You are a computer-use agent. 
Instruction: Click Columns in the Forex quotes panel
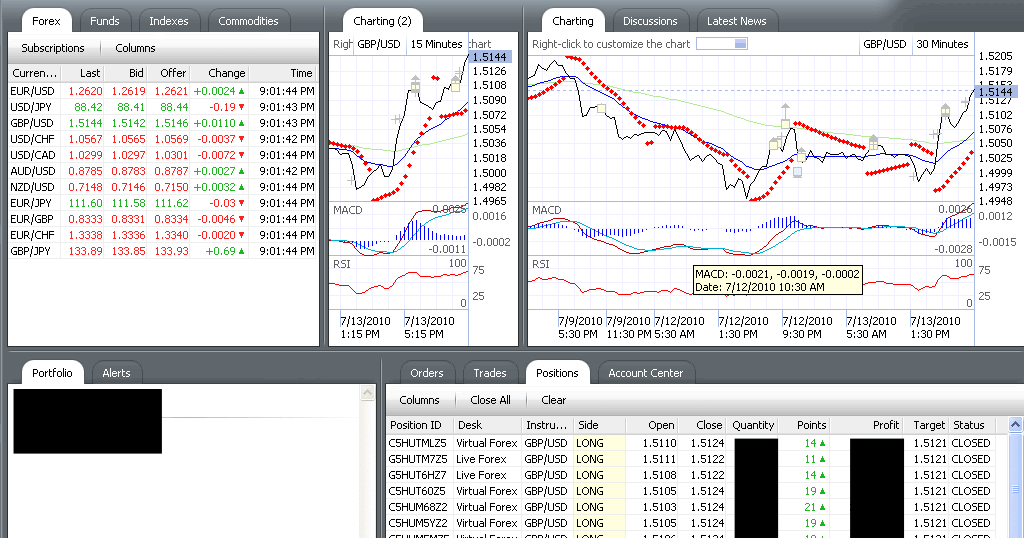click(x=135, y=48)
